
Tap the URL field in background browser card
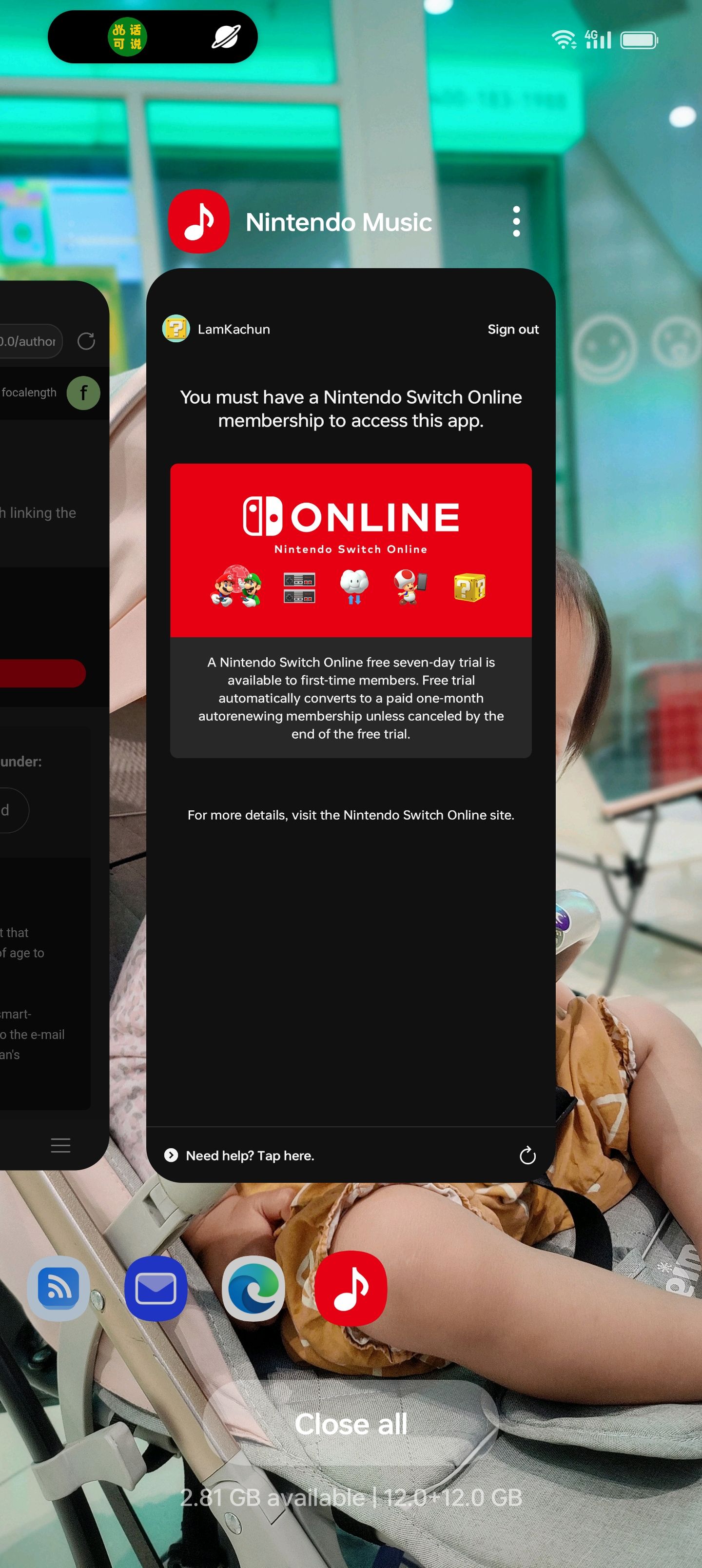point(30,341)
